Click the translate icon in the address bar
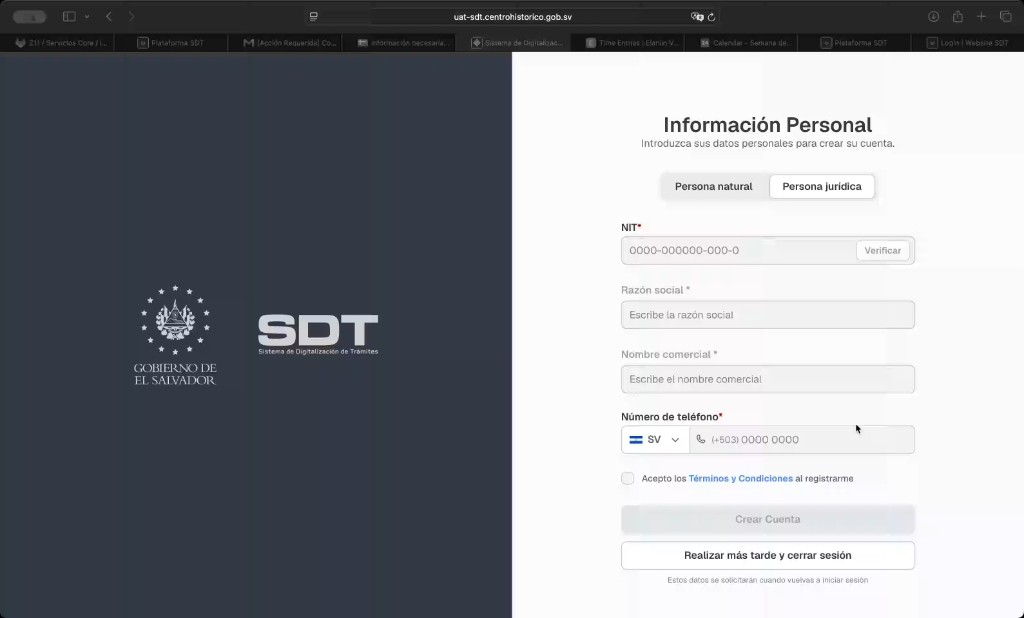Screen dimensions: 1024x618 pyautogui.click(x=697, y=17)
